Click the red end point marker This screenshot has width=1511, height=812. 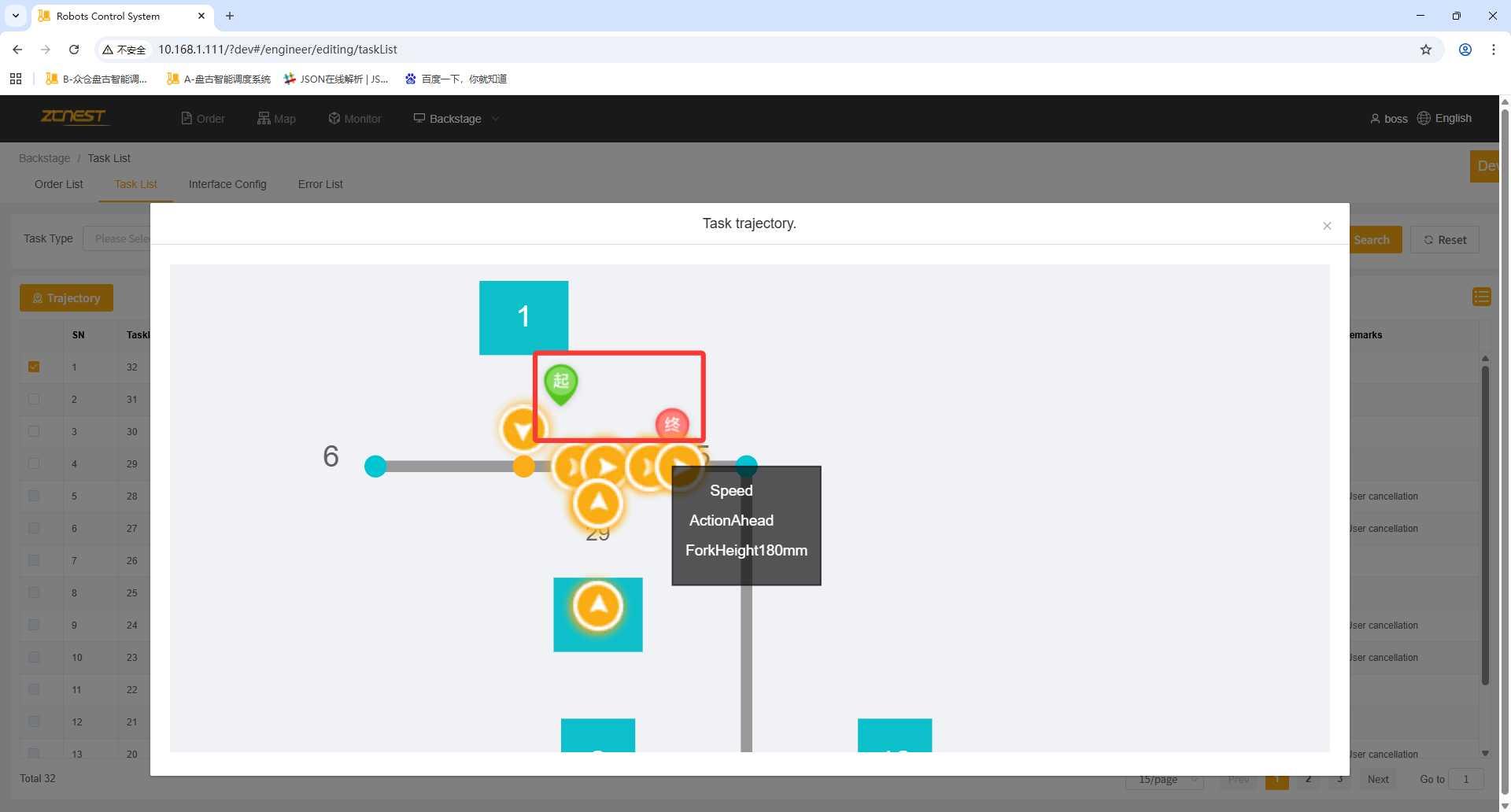pos(672,424)
